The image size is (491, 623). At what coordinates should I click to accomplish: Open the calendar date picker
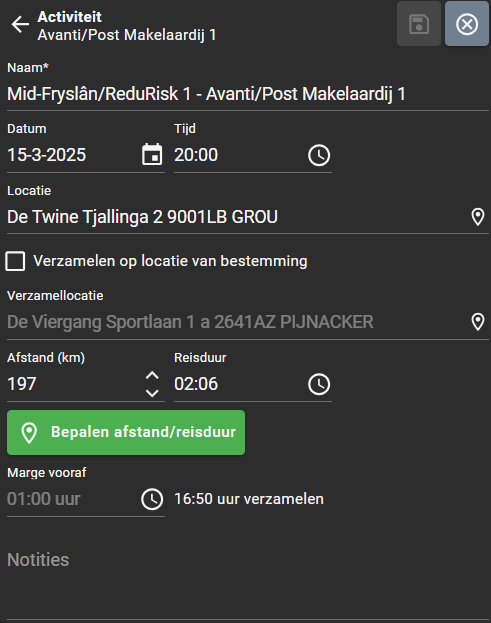click(x=152, y=155)
